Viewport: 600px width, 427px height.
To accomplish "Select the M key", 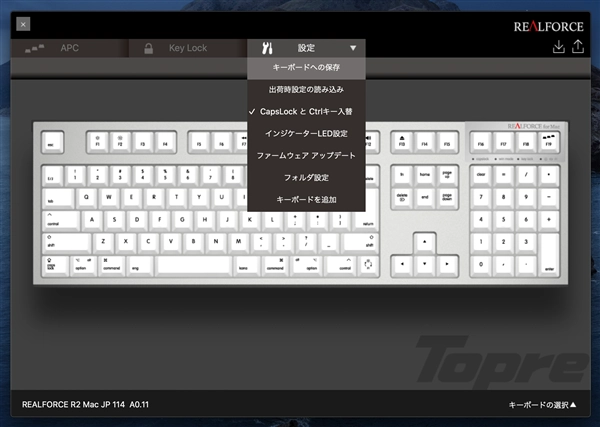I will (x=238, y=243).
